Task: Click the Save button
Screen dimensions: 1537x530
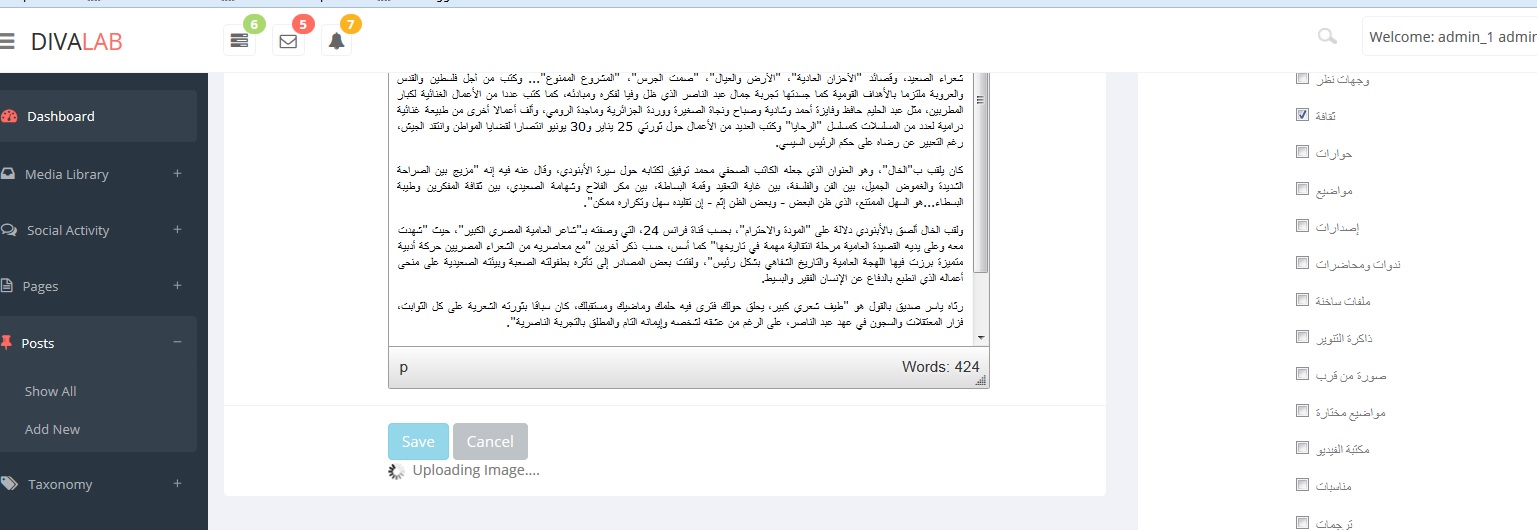Action: 418,441
